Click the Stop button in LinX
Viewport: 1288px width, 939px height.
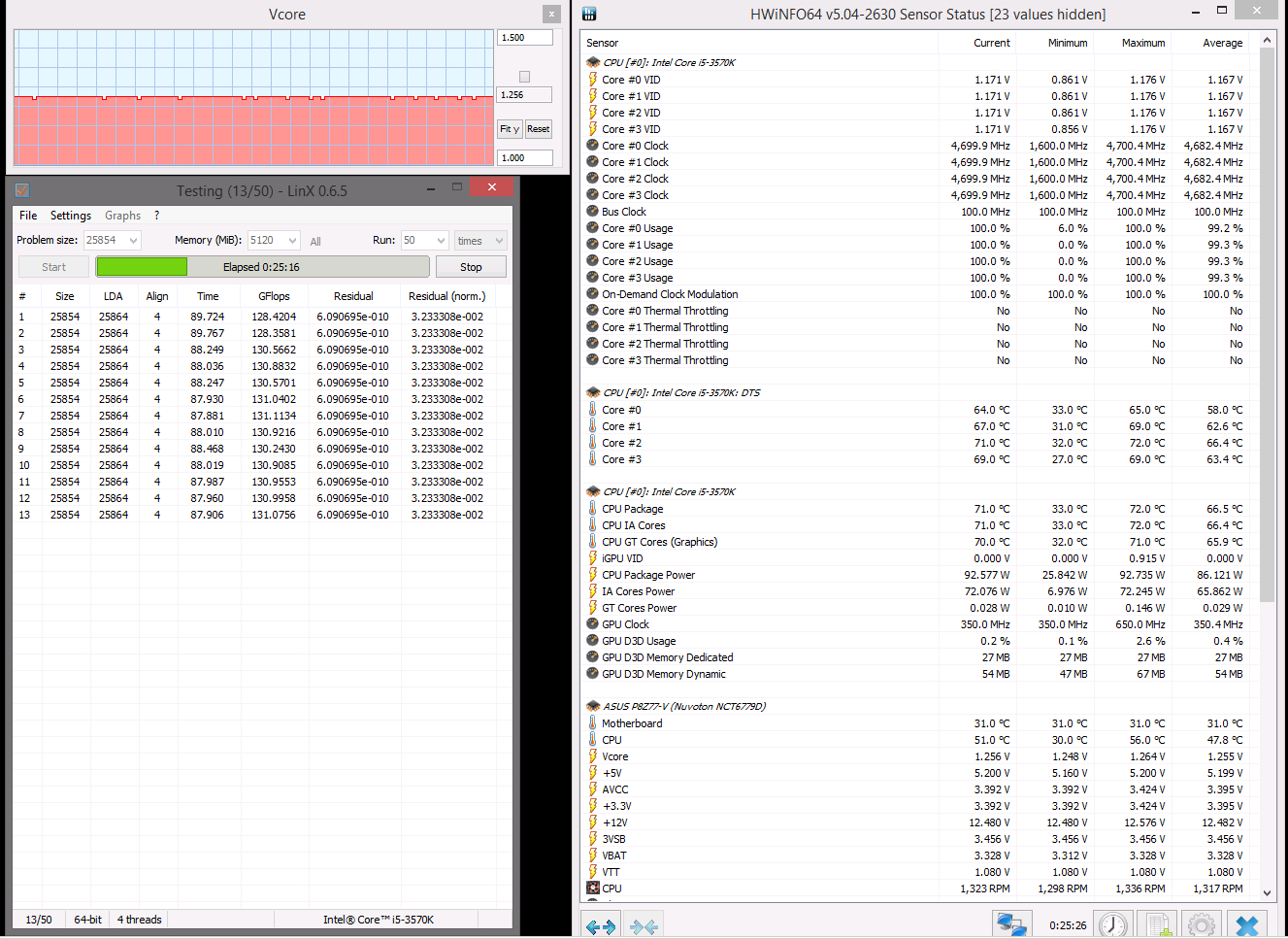click(x=471, y=267)
